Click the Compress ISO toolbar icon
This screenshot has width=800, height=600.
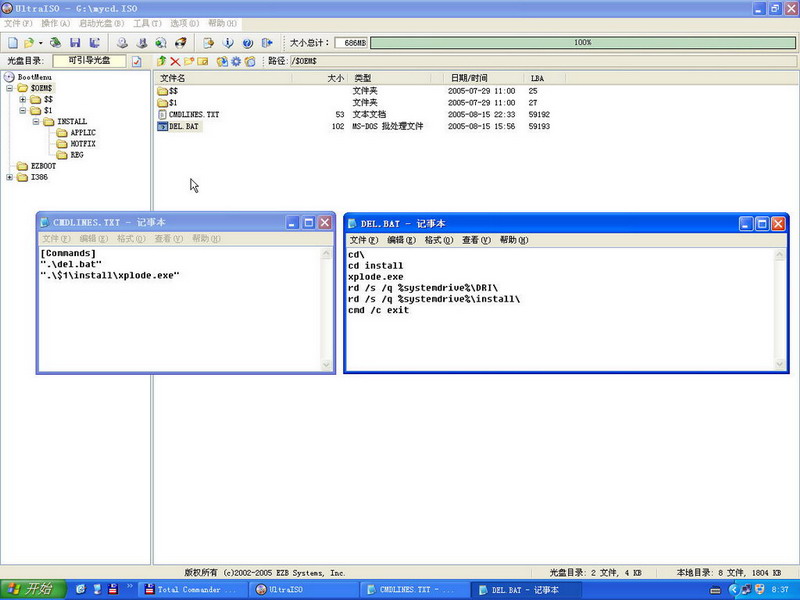(161, 43)
